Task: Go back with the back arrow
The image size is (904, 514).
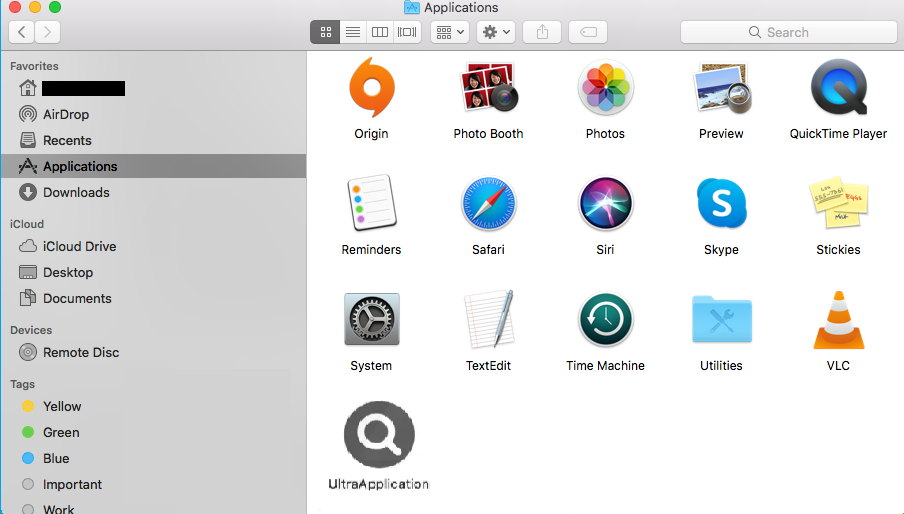Action: [x=21, y=32]
